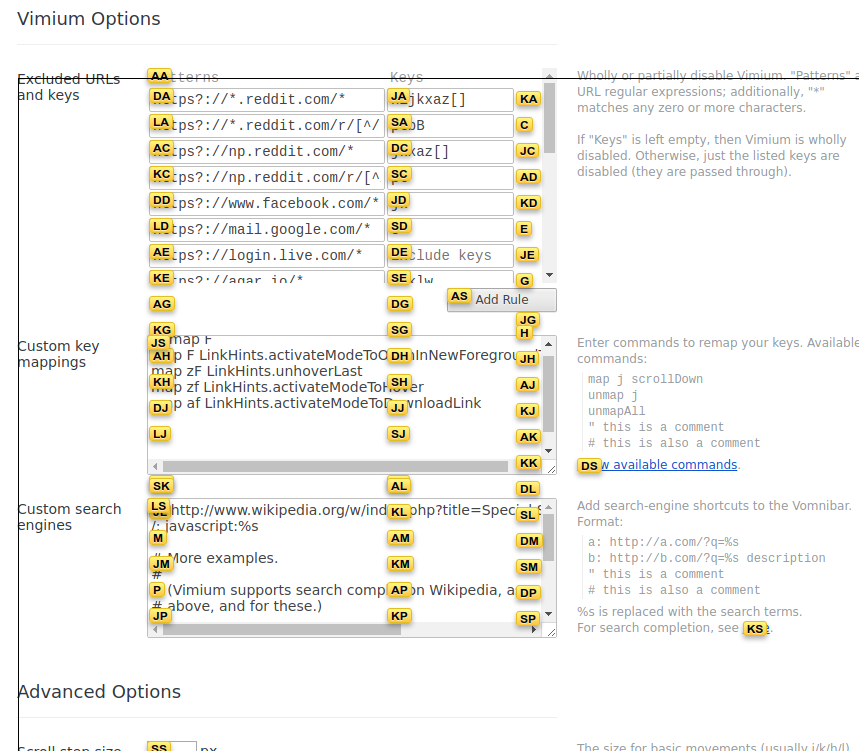
Task: Remove the first reddit.com exclusion rule
Action: [528, 100]
